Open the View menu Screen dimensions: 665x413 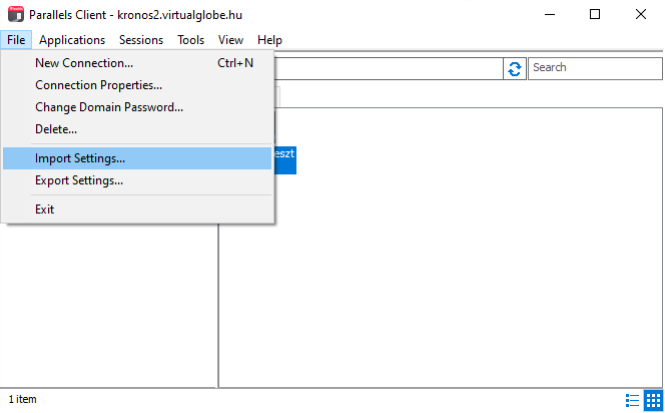[x=231, y=40]
